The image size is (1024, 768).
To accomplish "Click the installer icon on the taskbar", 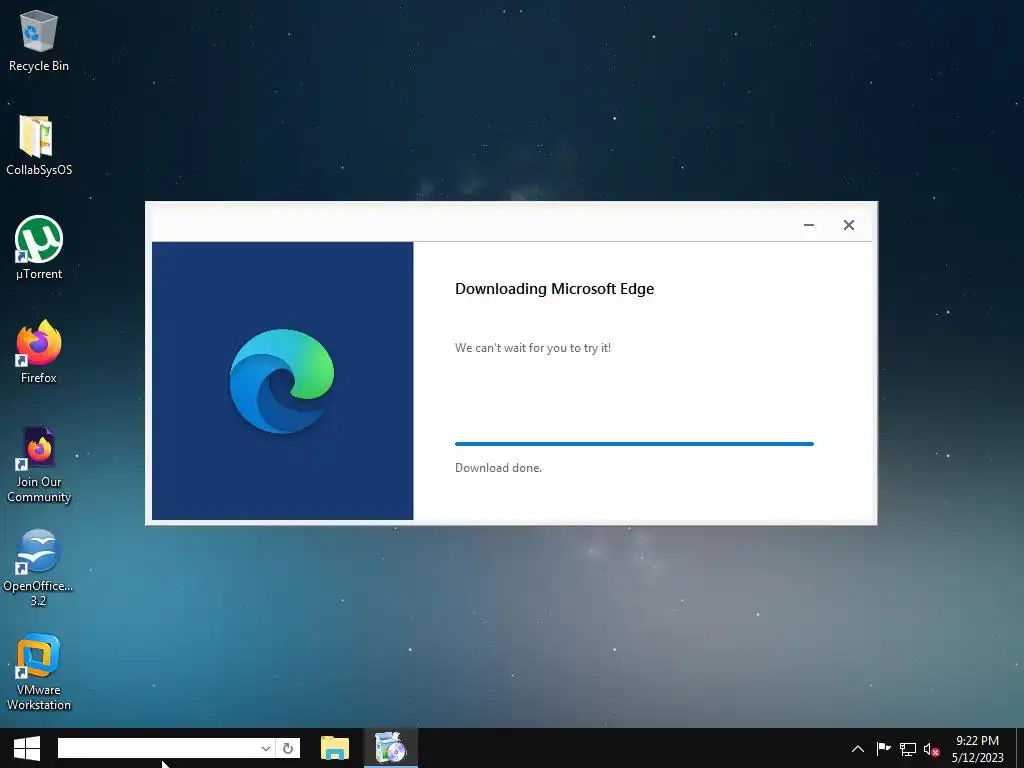I will pos(391,748).
